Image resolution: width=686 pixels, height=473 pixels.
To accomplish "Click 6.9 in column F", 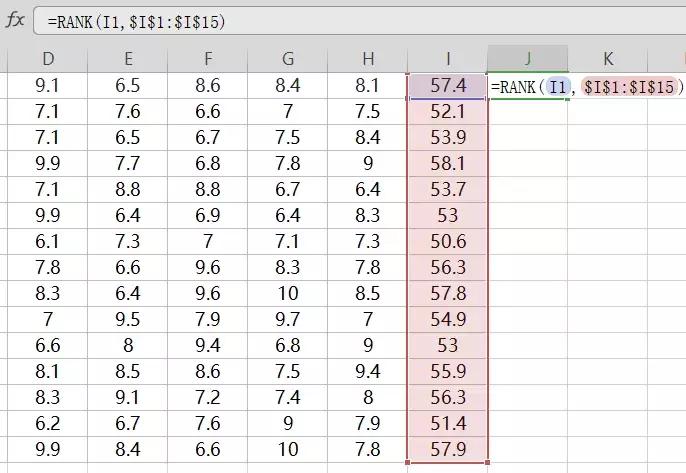I will click(208, 216).
